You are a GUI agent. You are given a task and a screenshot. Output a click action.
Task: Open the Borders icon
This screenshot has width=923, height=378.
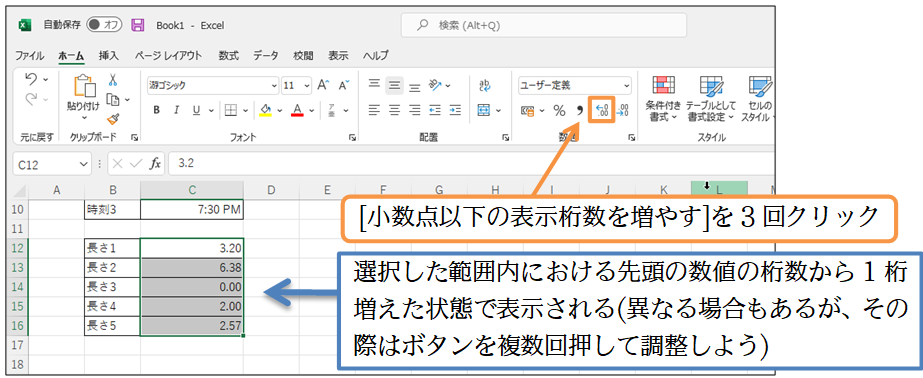pyautogui.click(x=231, y=110)
